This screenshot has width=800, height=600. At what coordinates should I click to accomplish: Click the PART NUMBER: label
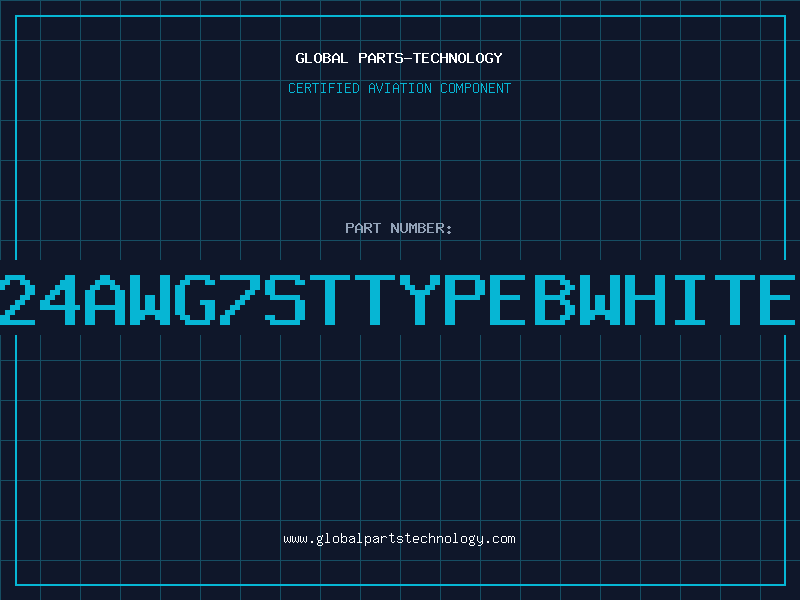point(399,228)
